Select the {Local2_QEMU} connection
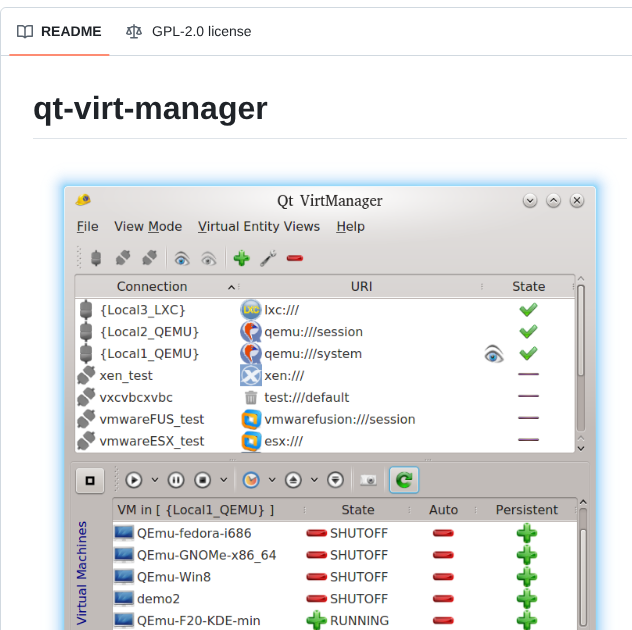 pos(150,332)
